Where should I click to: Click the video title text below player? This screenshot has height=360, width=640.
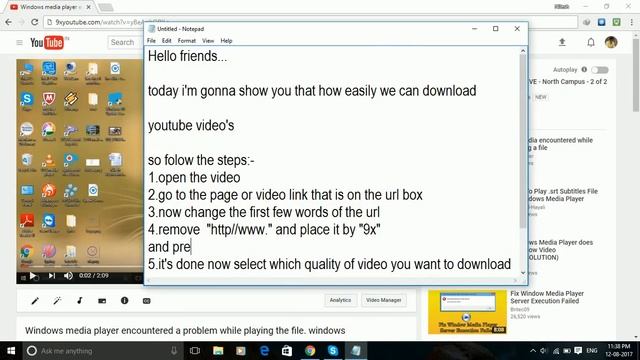pos(185,330)
